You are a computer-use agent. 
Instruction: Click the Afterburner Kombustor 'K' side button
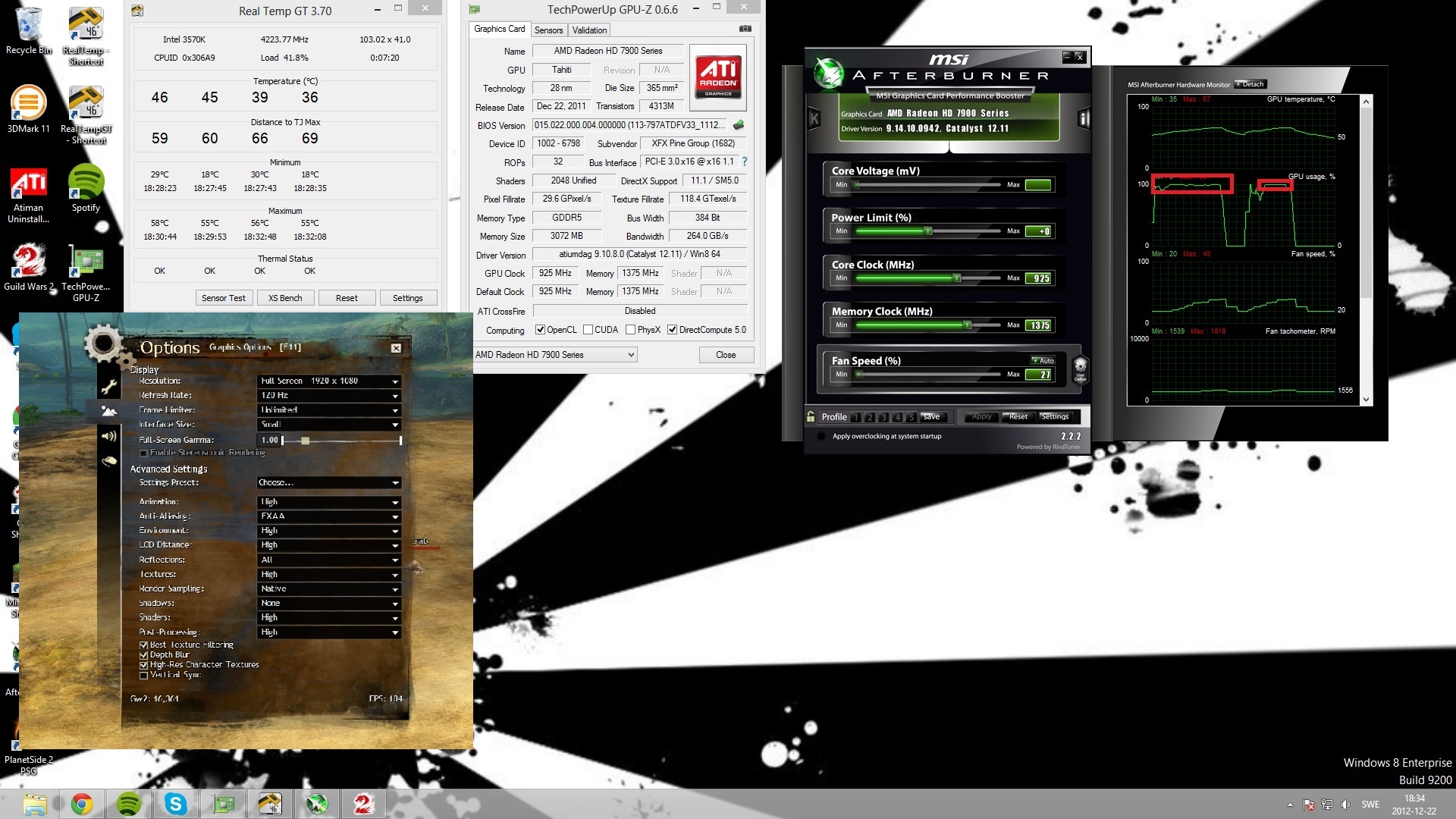pos(814,118)
